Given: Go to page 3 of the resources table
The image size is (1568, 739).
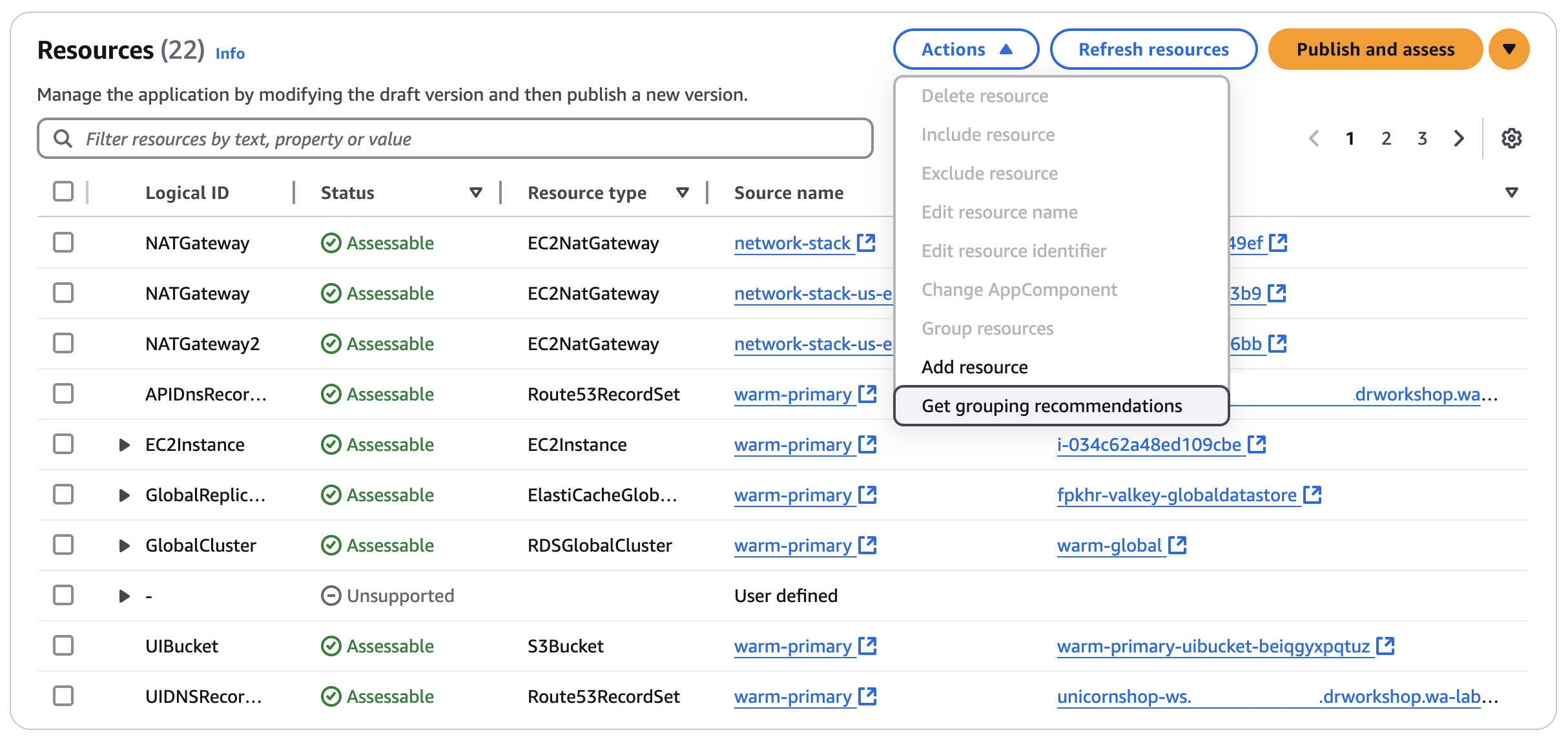Looking at the screenshot, I should 1421,138.
